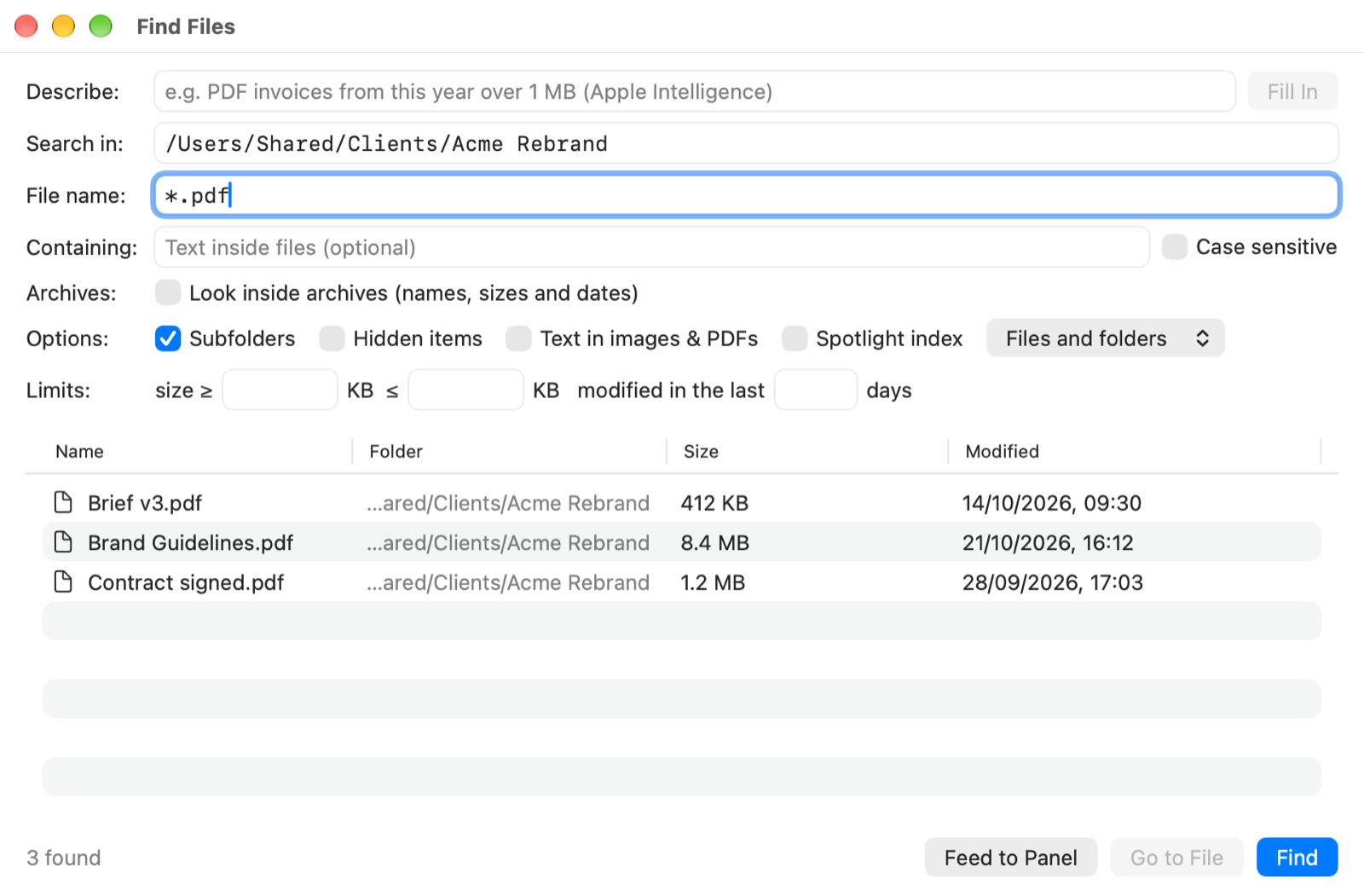Select the Brief v3.pdf result

tap(682, 502)
